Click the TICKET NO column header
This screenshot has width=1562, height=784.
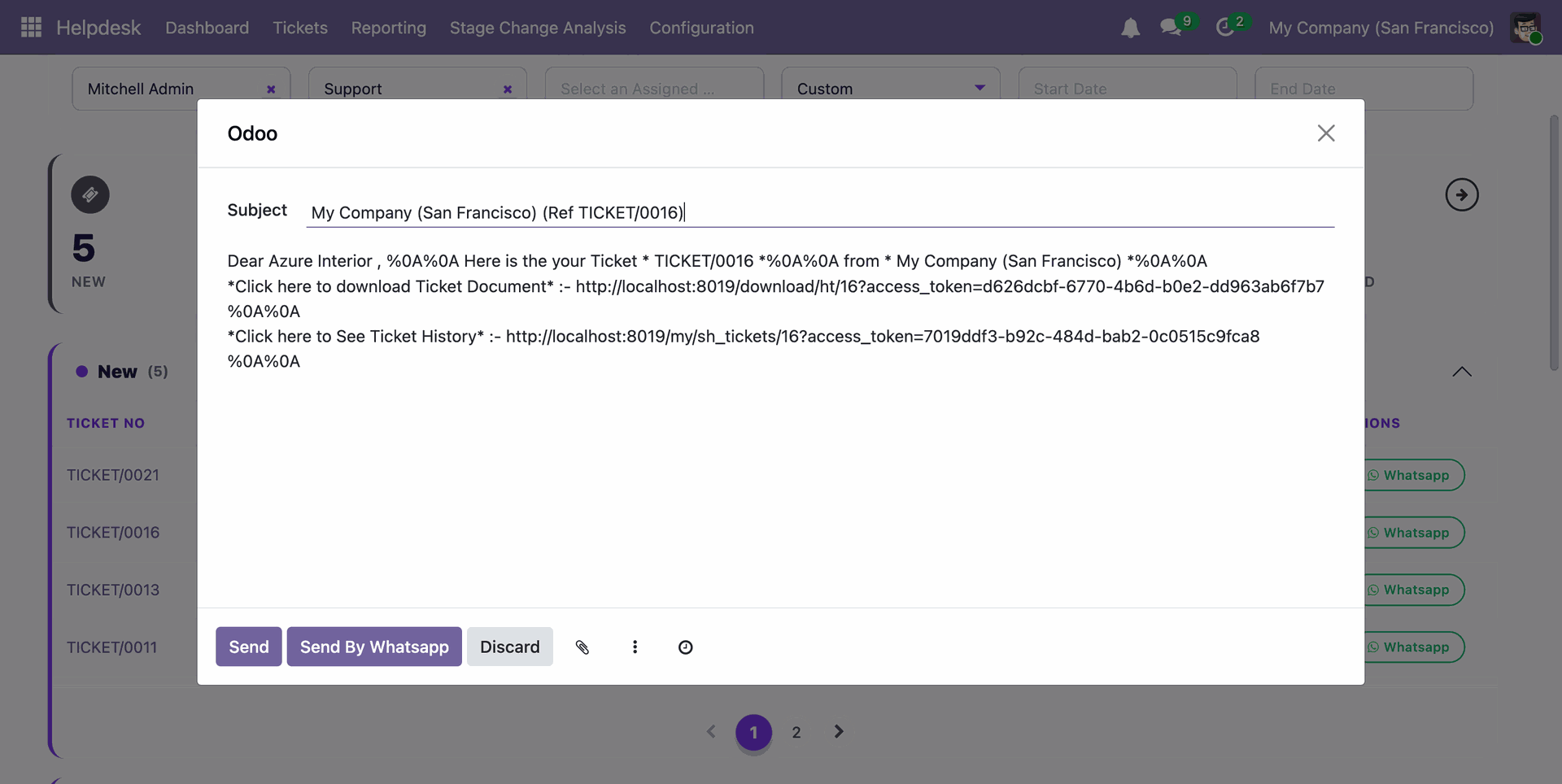pyautogui.click(x=106, y=423)
